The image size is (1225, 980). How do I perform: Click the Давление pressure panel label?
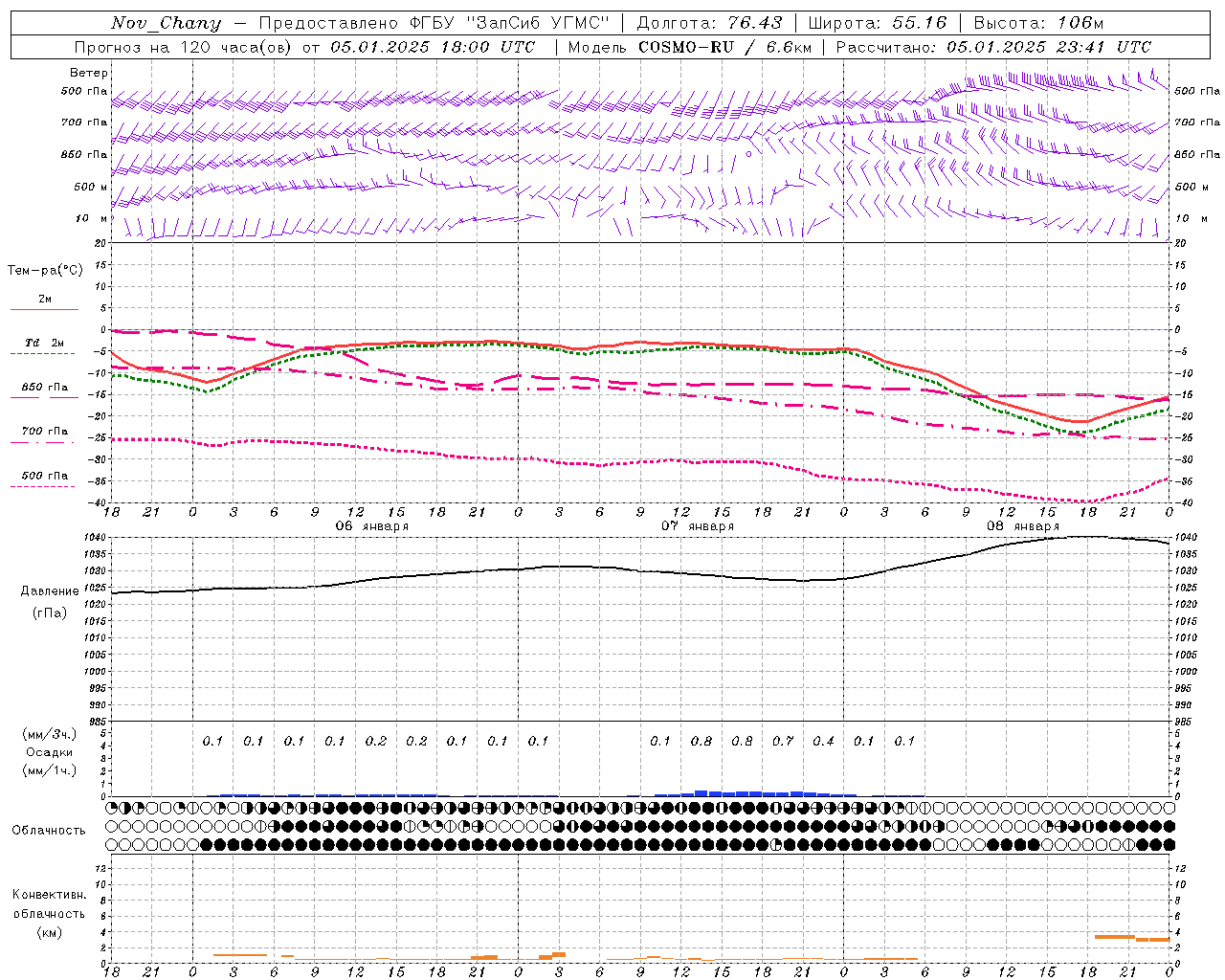click(x=50, y=591)
